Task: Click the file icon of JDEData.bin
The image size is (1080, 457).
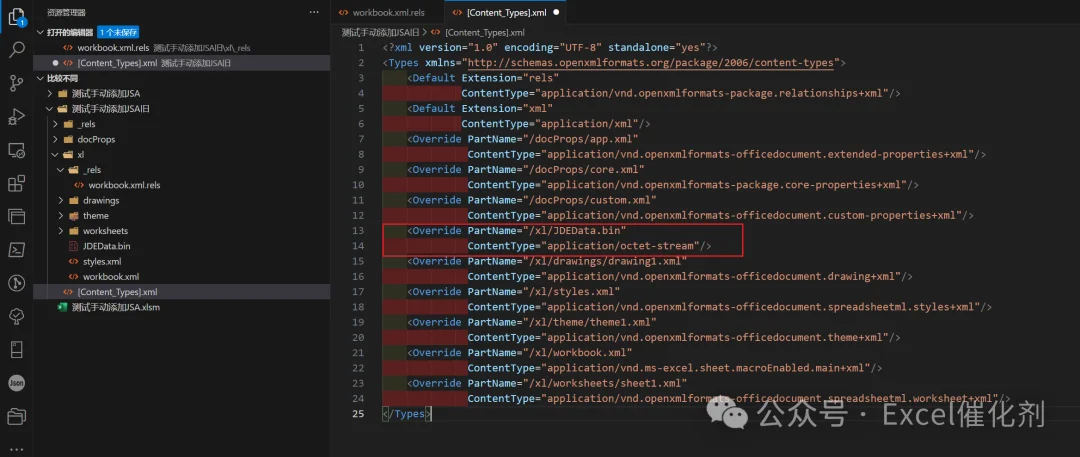Action: tap(74, 246)
